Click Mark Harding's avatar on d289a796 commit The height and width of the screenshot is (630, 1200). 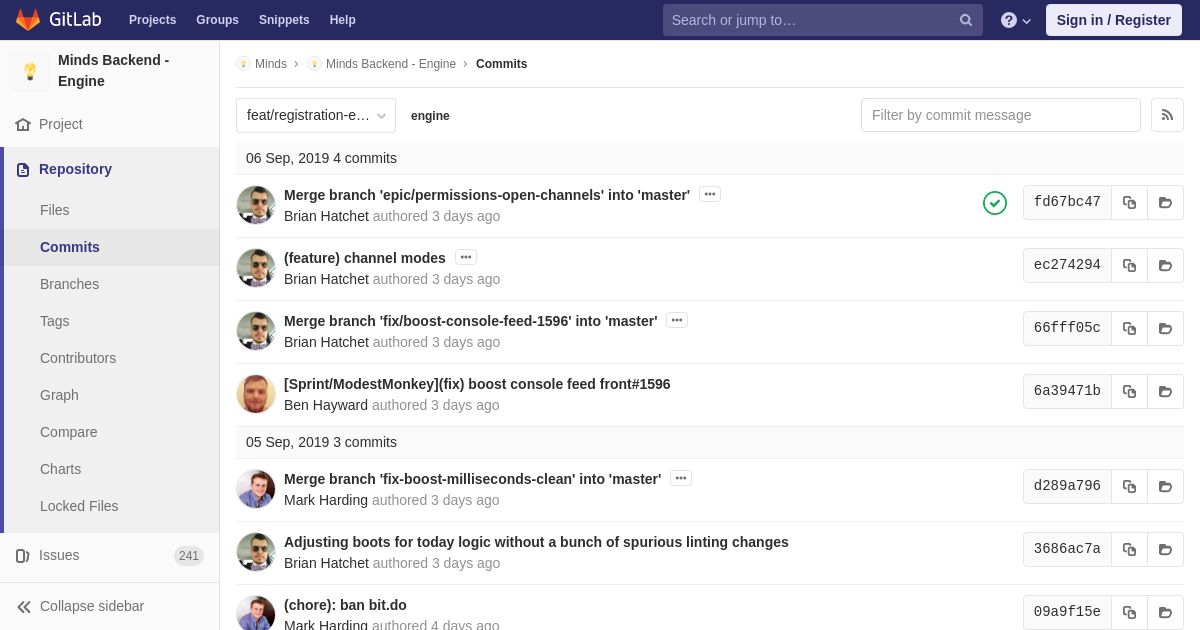pos(256,489)
